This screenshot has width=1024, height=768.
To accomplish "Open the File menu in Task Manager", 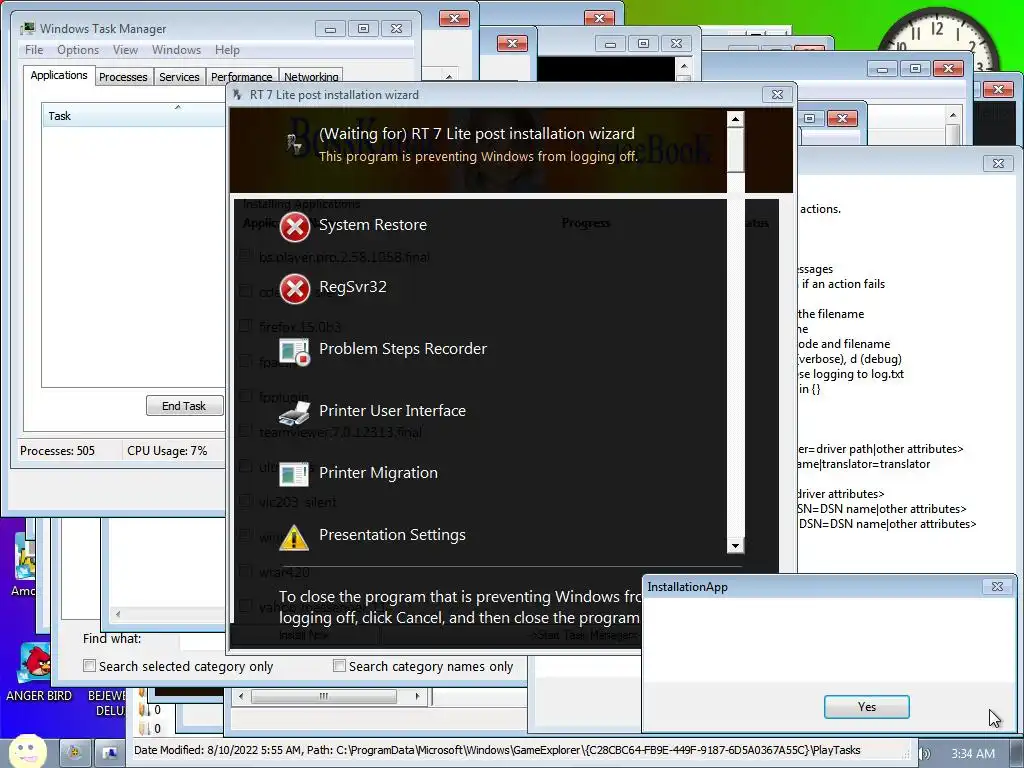I will coord(34,50).
